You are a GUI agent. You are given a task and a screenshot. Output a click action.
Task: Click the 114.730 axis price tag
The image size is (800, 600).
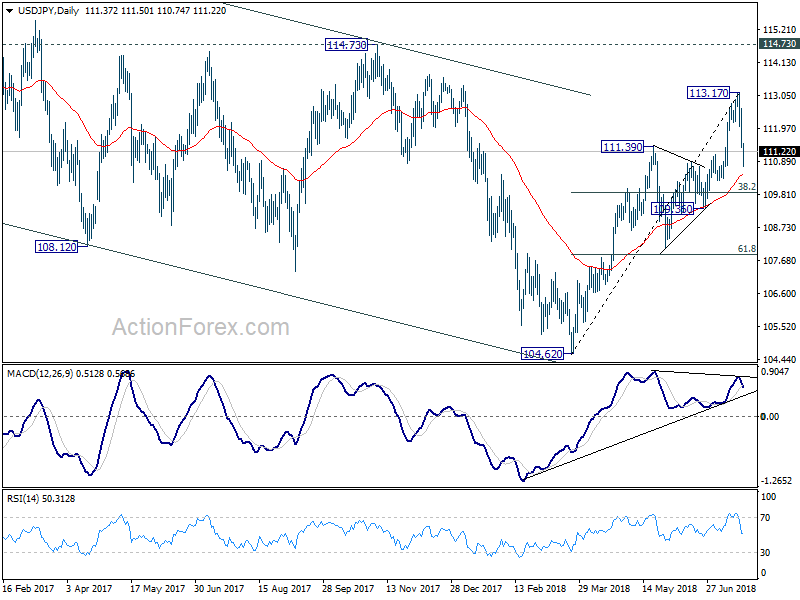point(779,44)
